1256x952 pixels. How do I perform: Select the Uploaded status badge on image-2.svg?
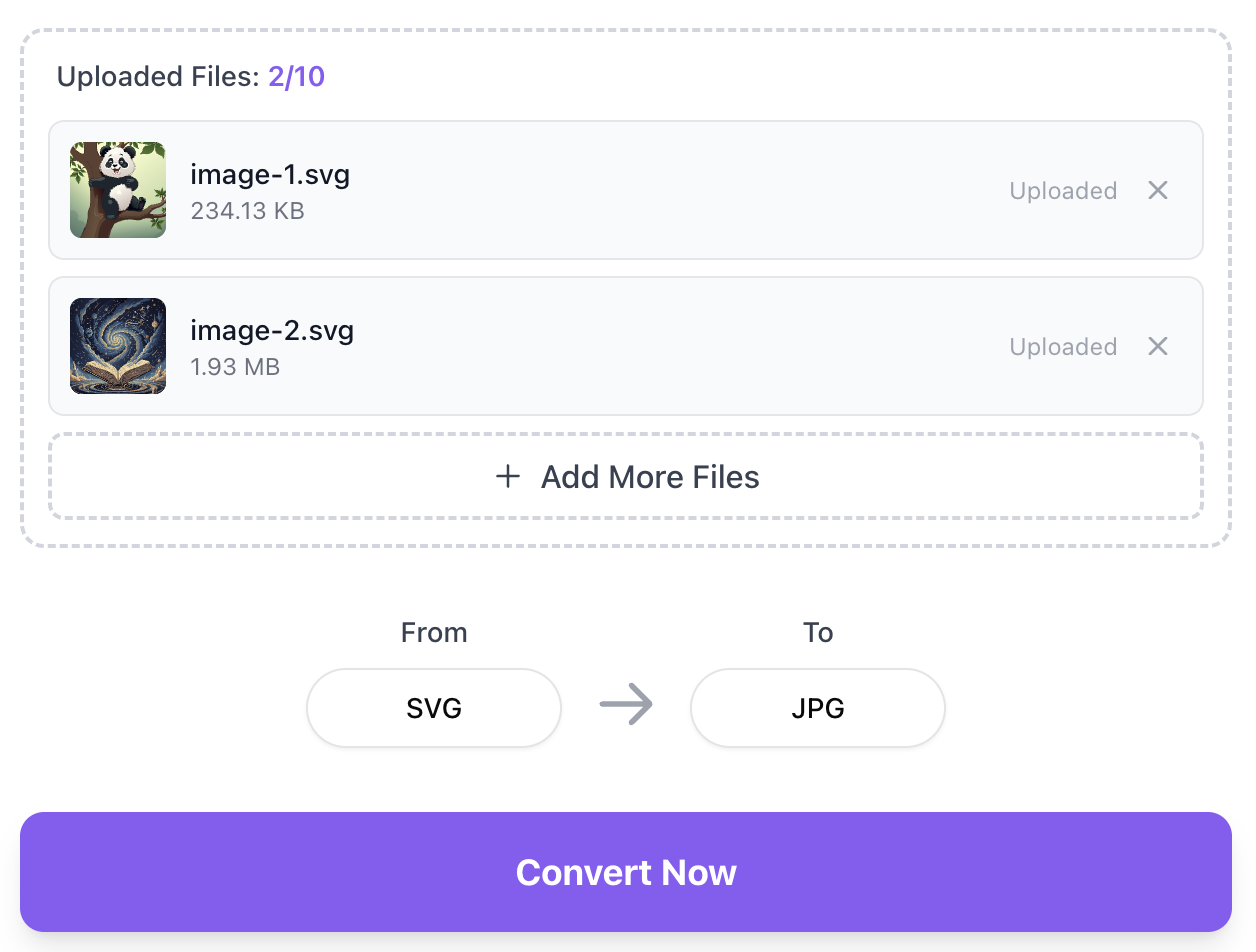click(1063, 346)
